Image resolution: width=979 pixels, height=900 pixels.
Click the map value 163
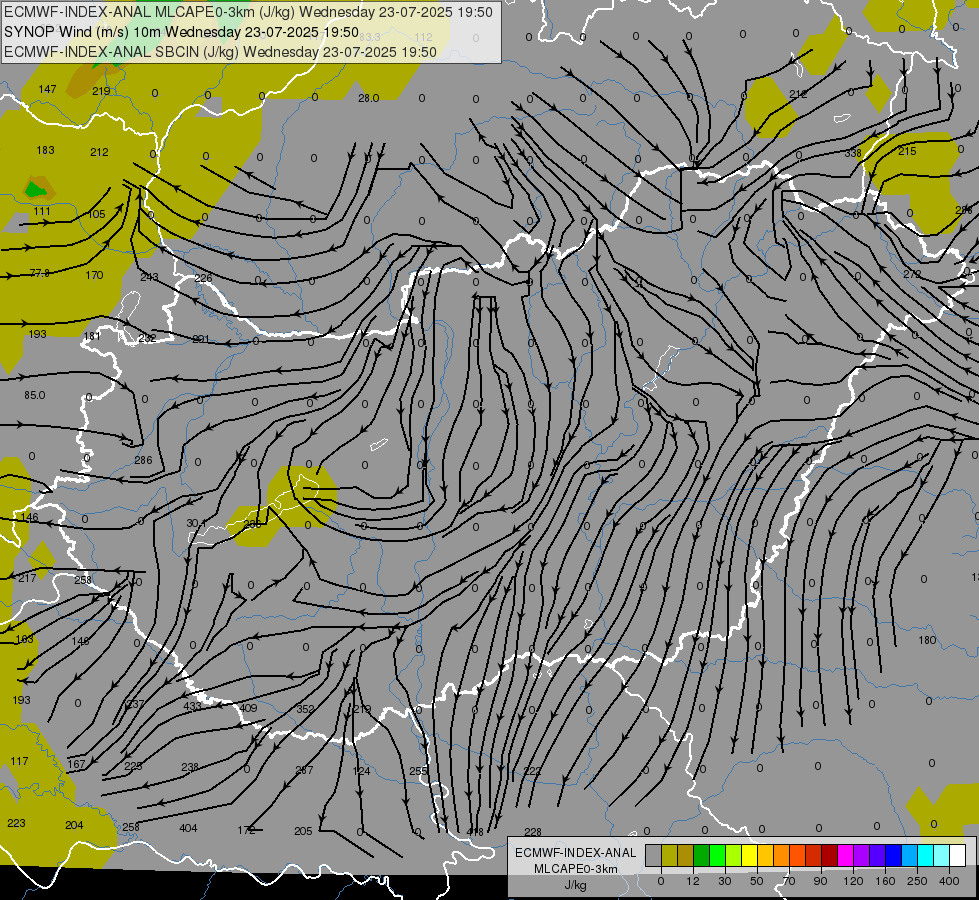(24, 640)
